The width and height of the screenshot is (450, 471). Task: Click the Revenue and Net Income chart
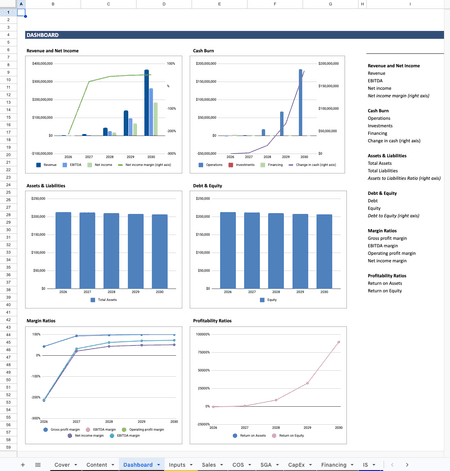click(x=104, y=114)
